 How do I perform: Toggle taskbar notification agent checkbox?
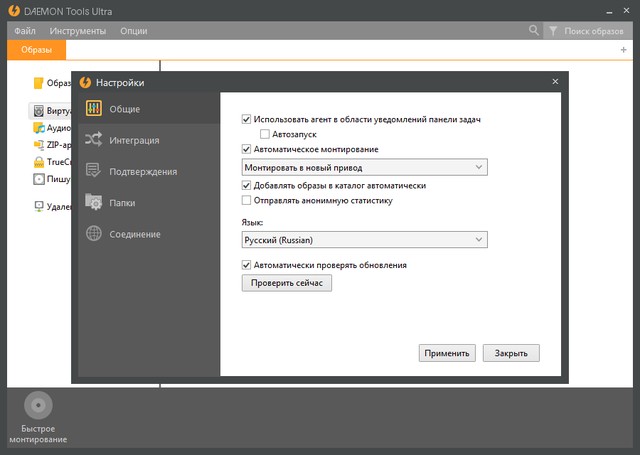pyautogui.click(x=246, y=119)
